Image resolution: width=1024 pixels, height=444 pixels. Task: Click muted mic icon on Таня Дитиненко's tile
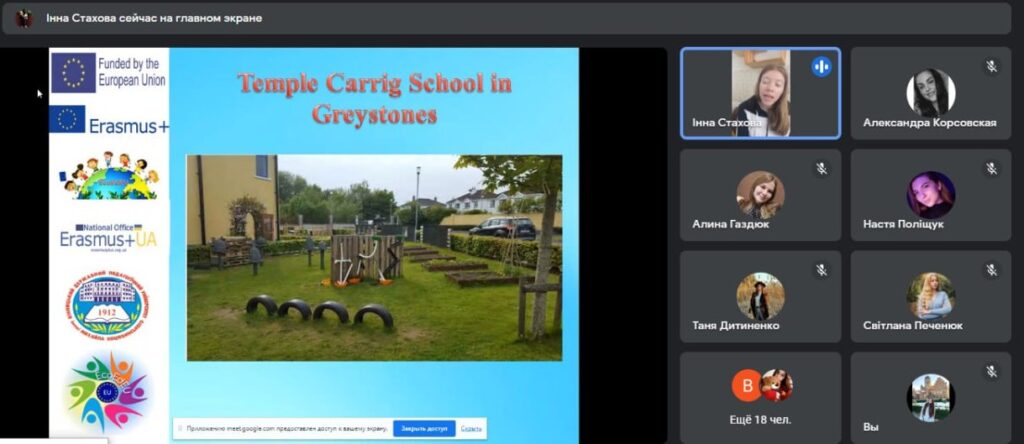coord(821,270)
